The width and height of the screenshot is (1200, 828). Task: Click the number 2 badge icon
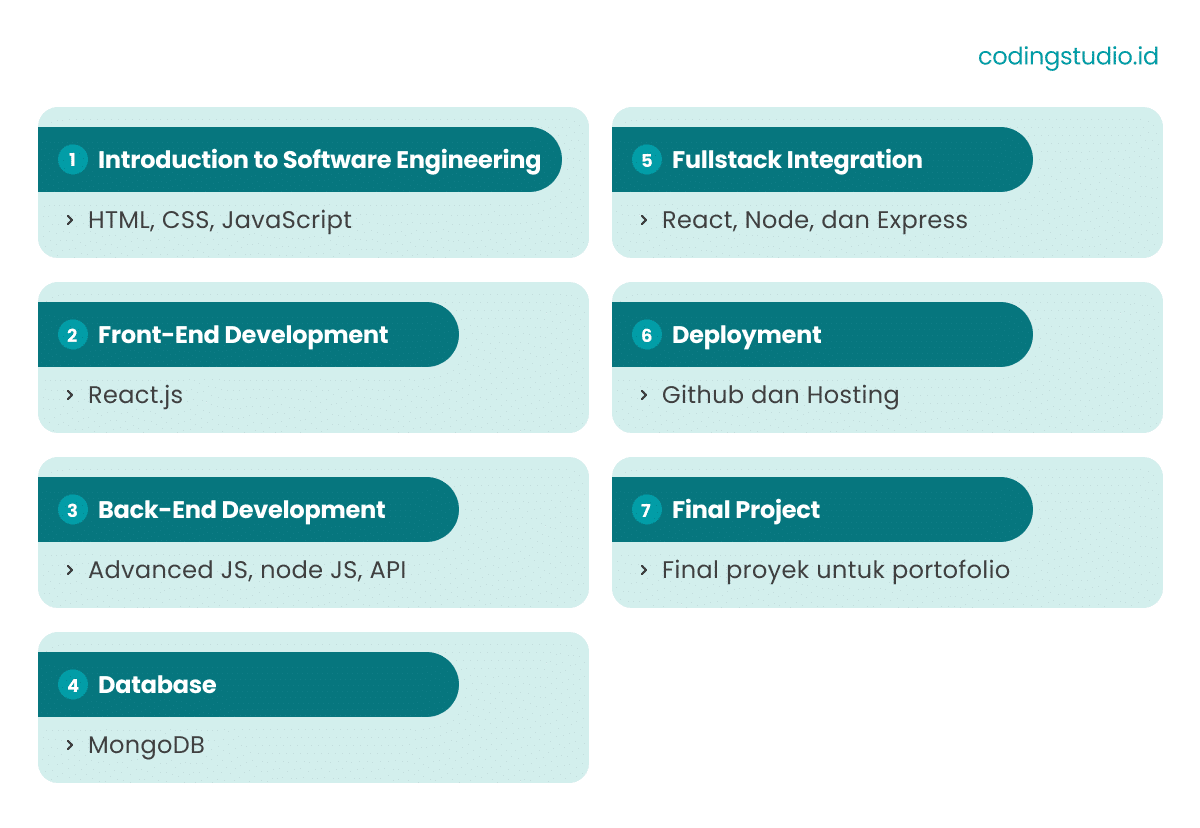pyautogui.click(x=71, y=335)
